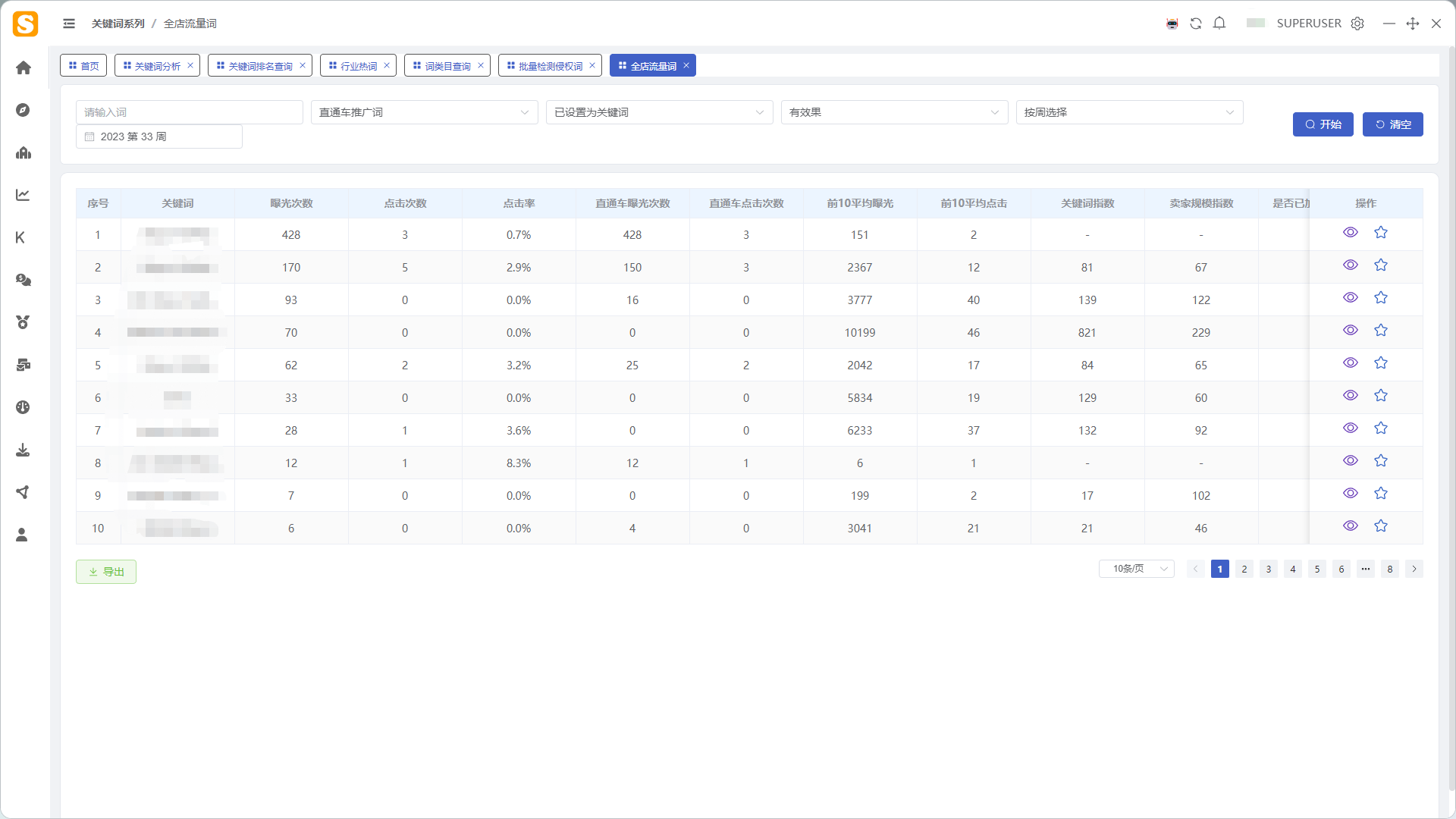Click the eye view icon in row 5

[1351, 362]
